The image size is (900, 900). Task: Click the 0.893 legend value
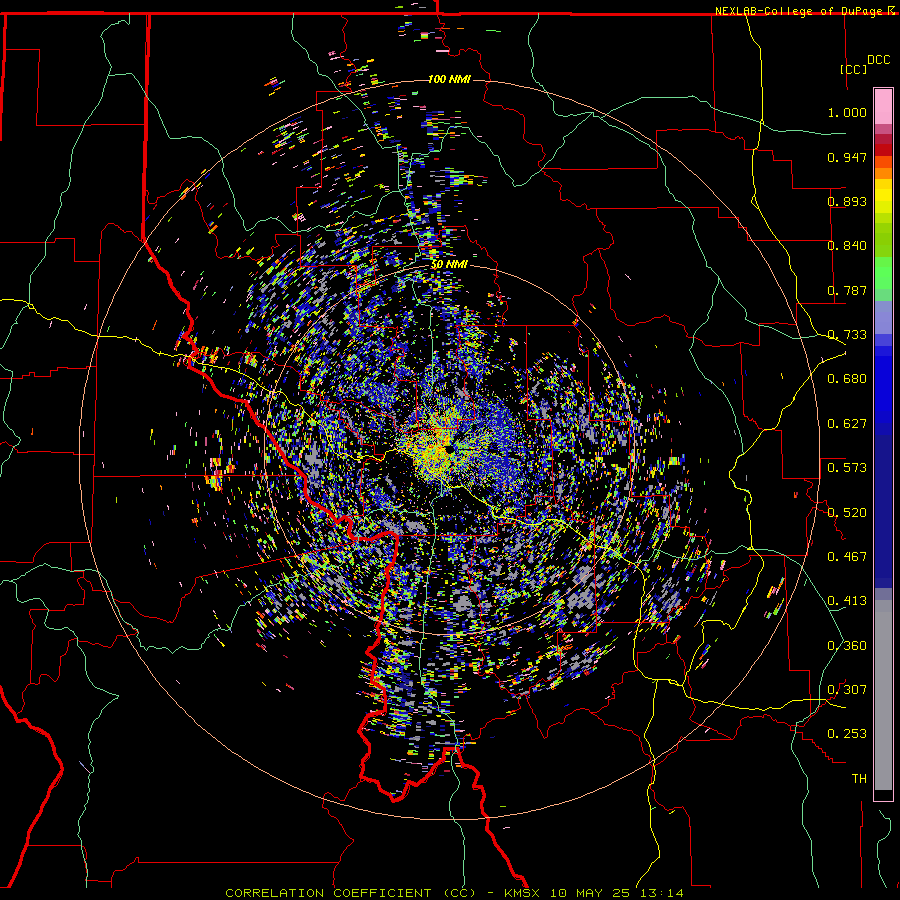tap(847, 201)
